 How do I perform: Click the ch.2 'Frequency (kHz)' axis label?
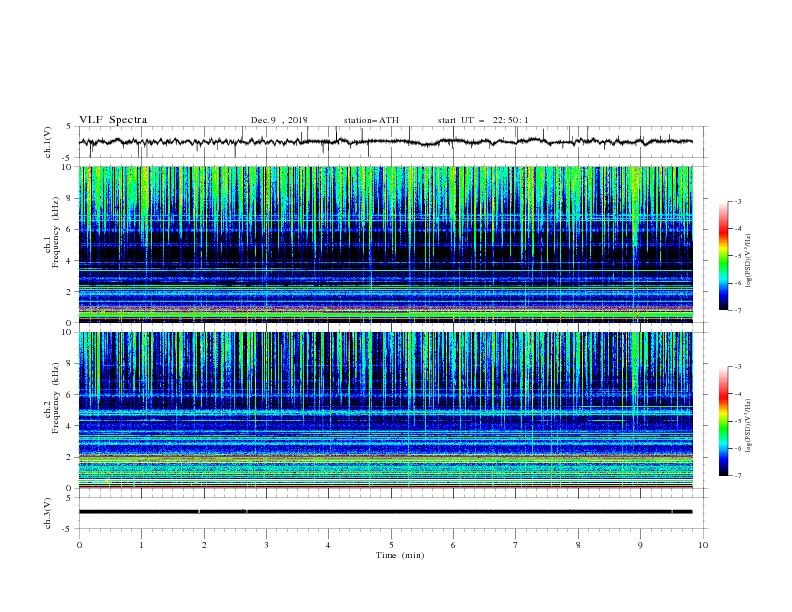pyautogui.click(x=55, y=398)
